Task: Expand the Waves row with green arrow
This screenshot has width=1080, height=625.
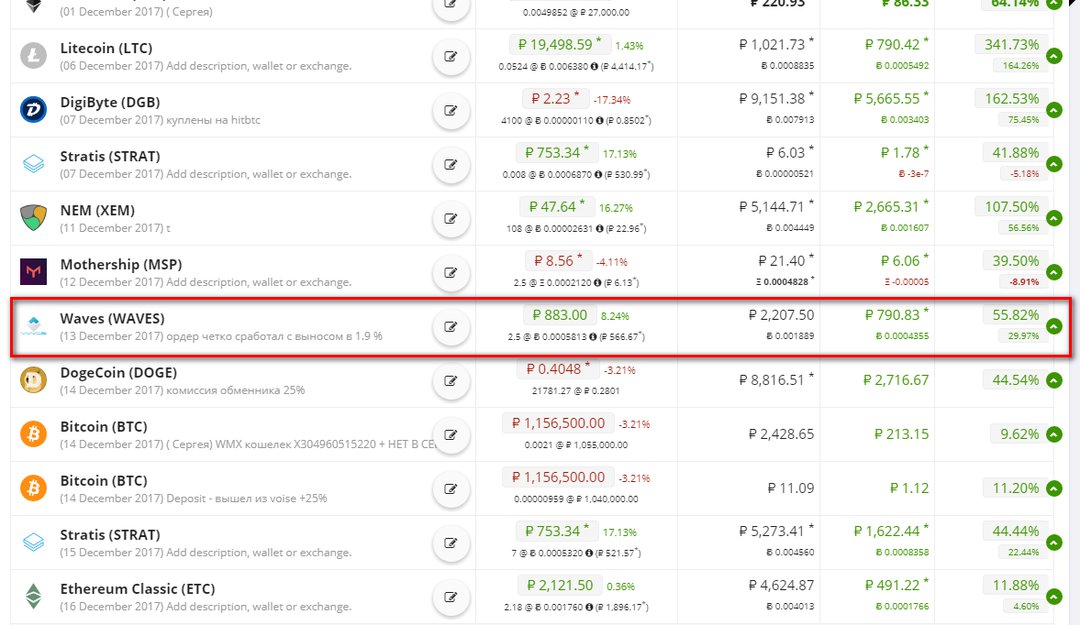Action: pyautogui.click(x=1054, y=326)
